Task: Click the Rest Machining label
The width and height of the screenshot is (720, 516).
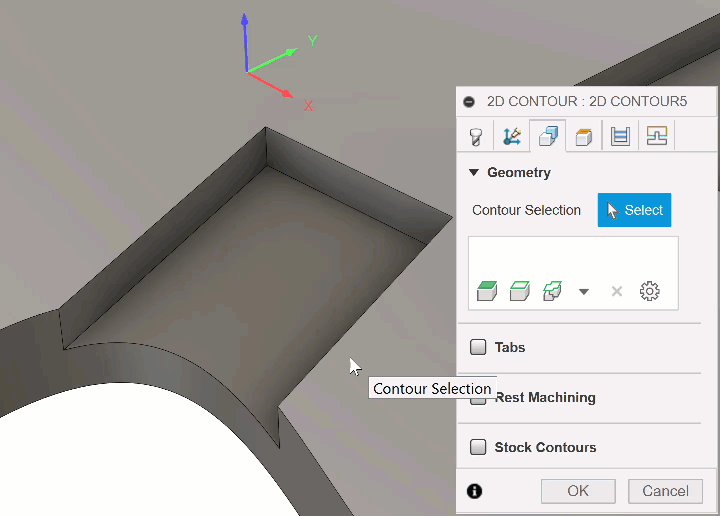Action: point(546,397)
